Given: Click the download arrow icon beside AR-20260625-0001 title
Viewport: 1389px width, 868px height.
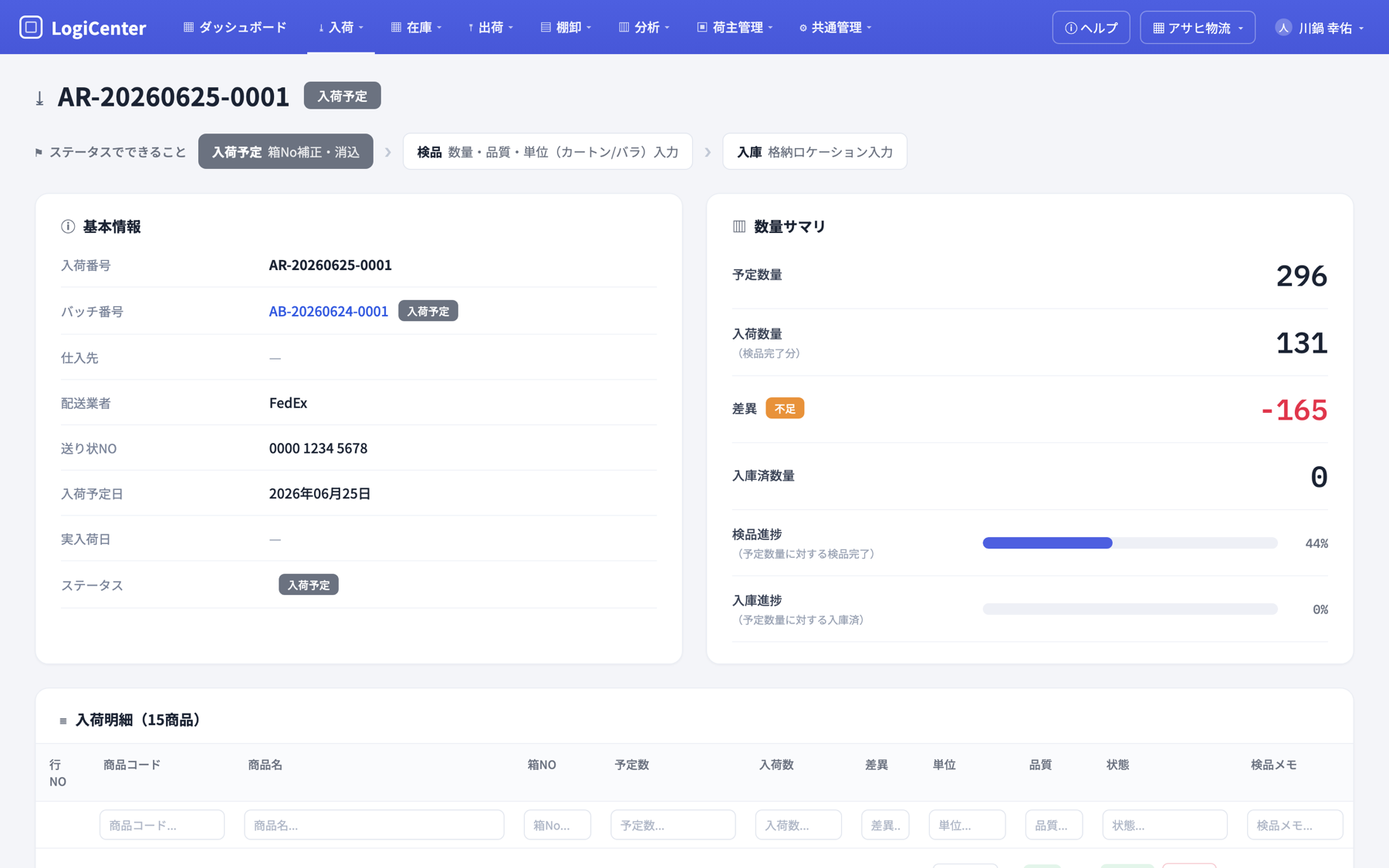Looking at the screenshot, I should coord(40,98).
